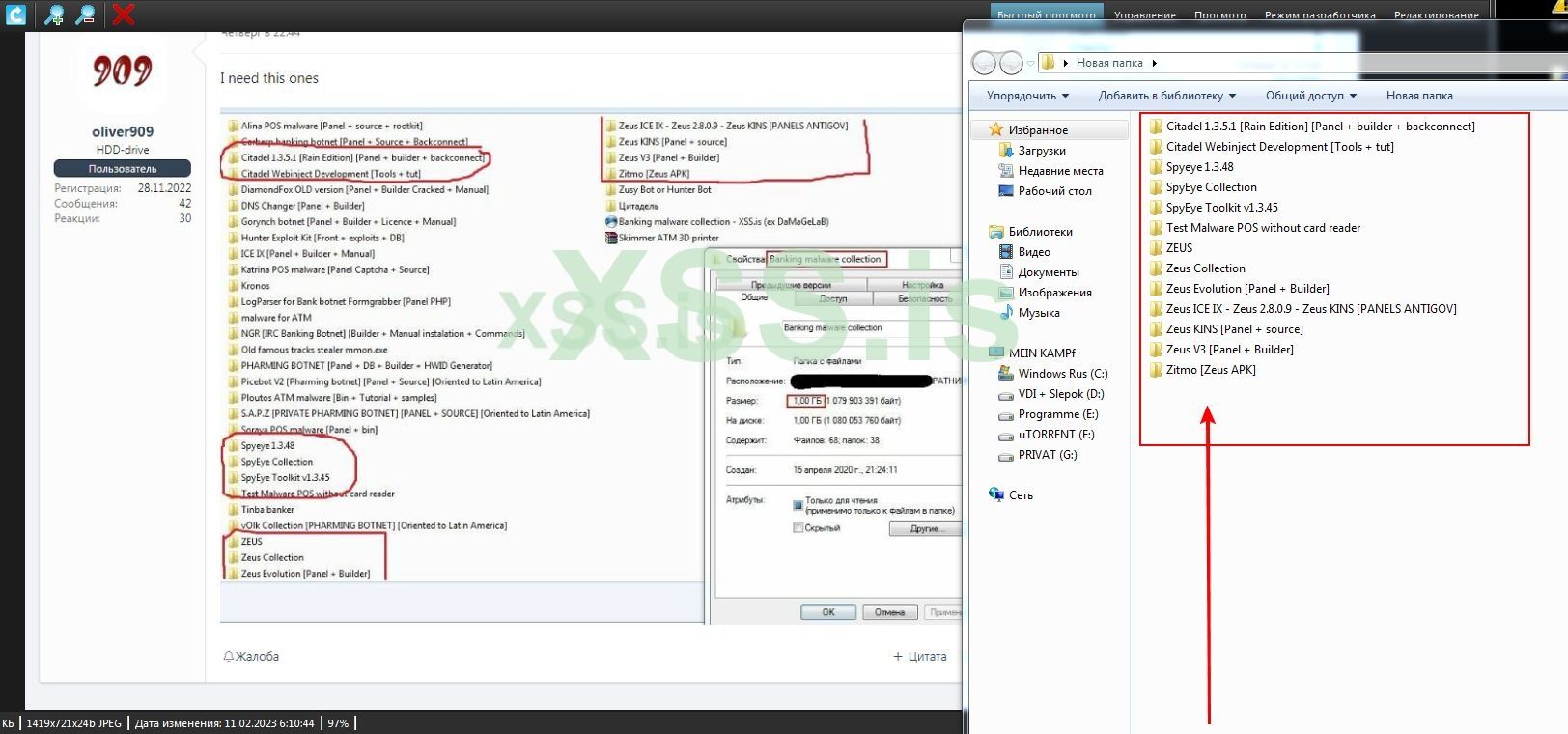This screenshot has height=734, width=1568.
Task: Click OK in the properties dialog
Action: (828, 612)
